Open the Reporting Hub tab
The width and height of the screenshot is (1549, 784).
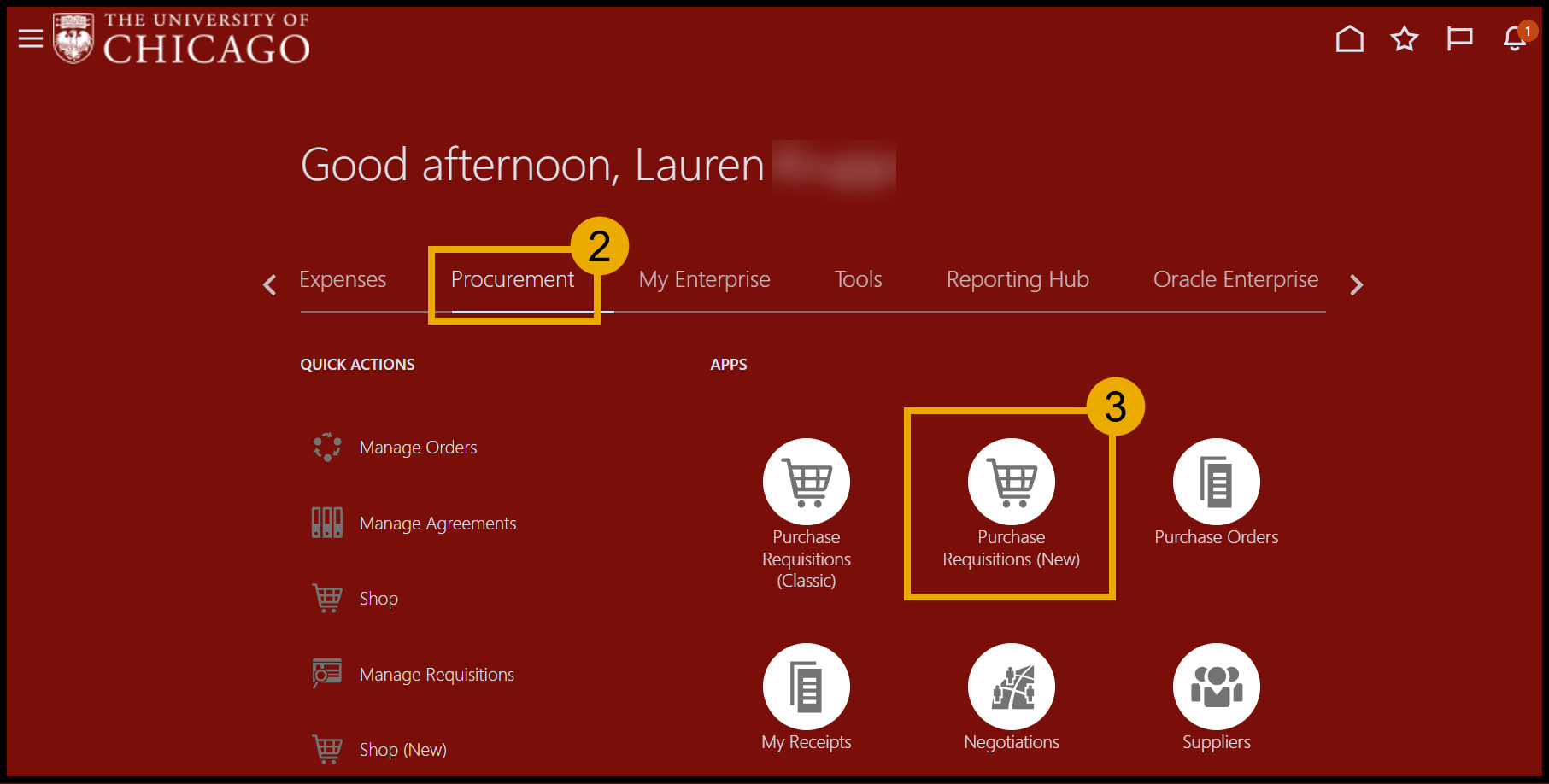click(x=1018, y=279)
